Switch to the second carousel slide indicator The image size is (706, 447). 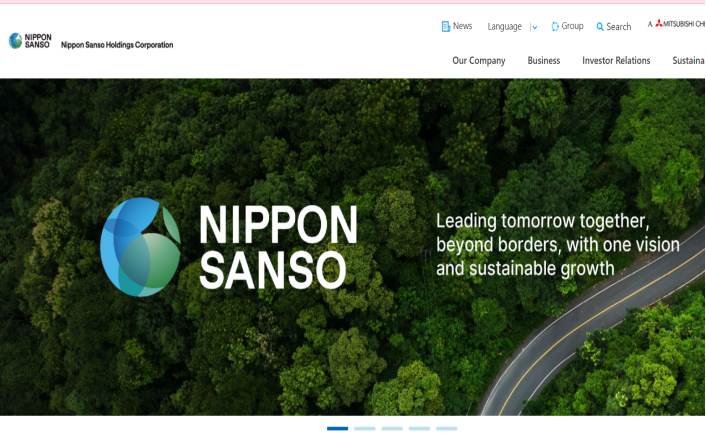[x=365, y=428]
